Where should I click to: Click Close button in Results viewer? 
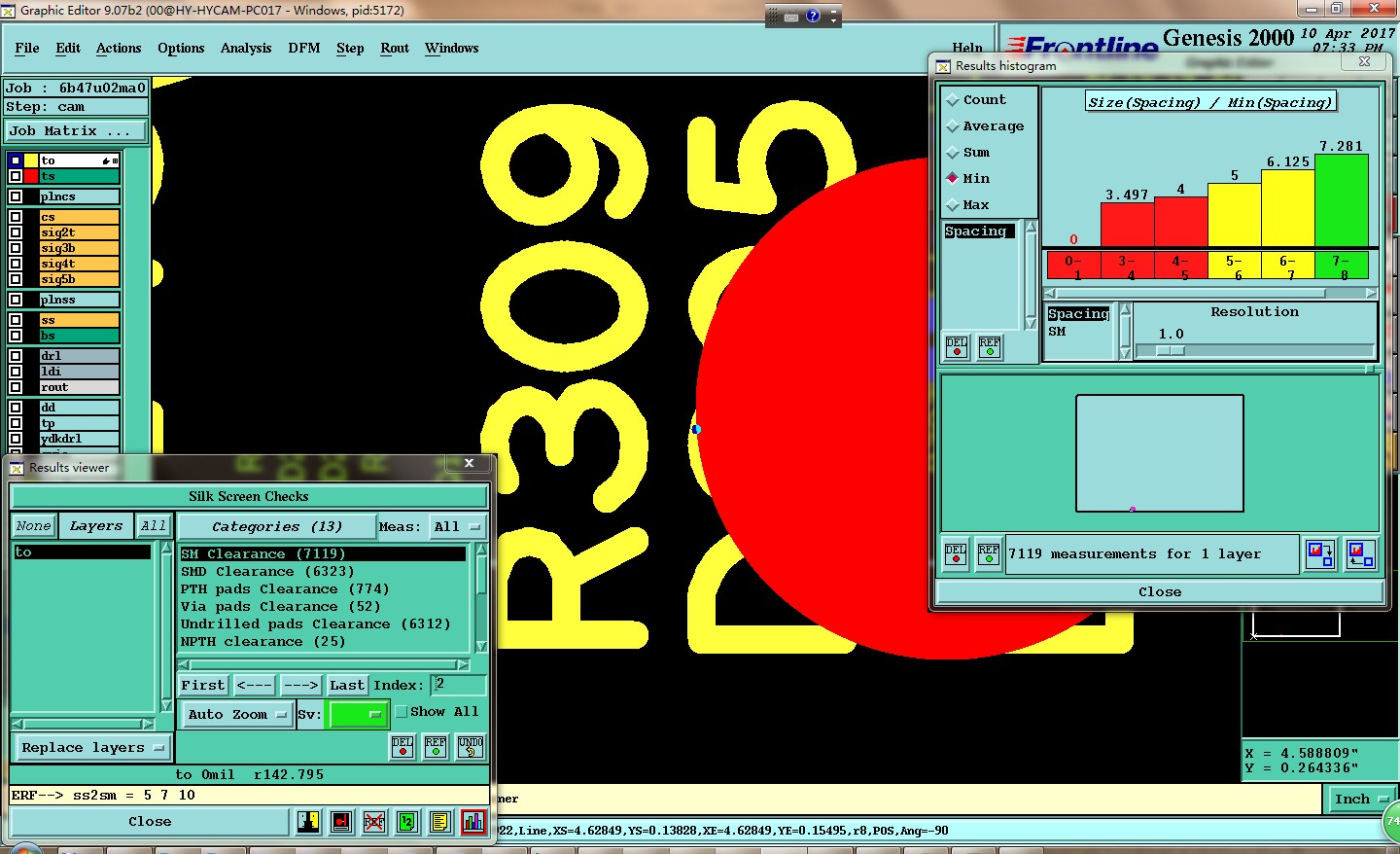pos(150,822)
